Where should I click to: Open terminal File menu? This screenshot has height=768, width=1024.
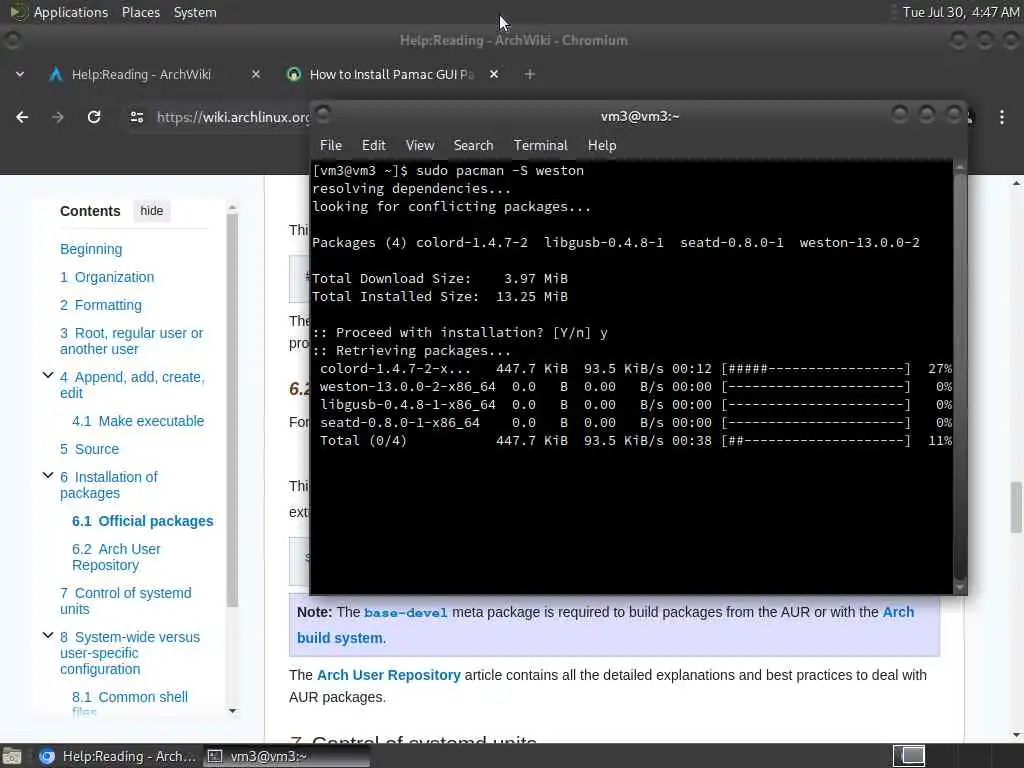pos(330,145)
